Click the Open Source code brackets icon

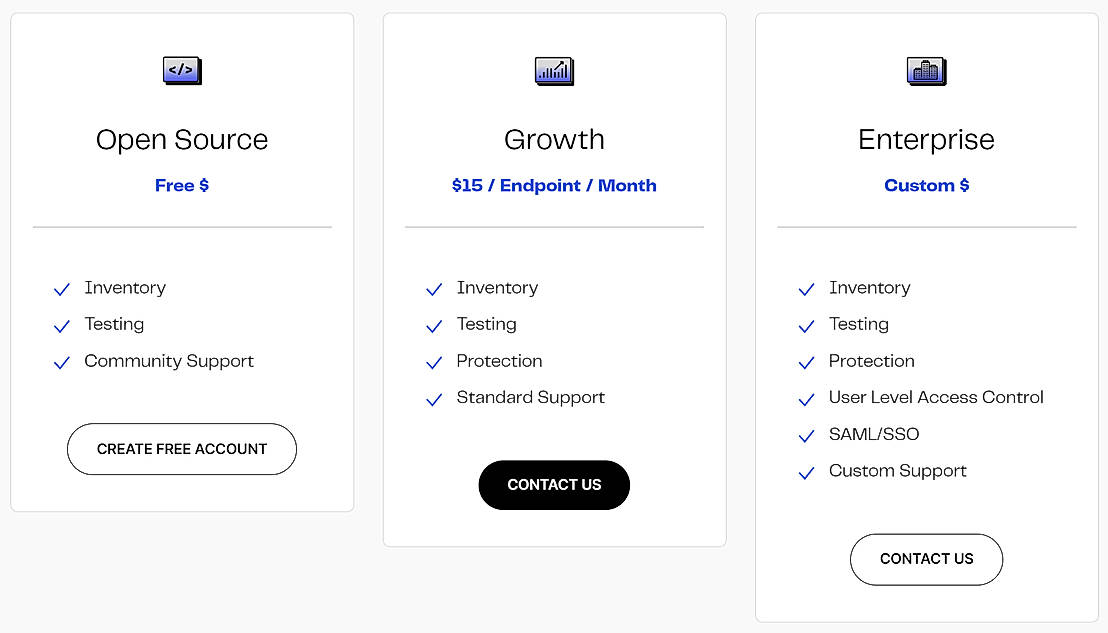pyautogui.click(x=182, y=71)
